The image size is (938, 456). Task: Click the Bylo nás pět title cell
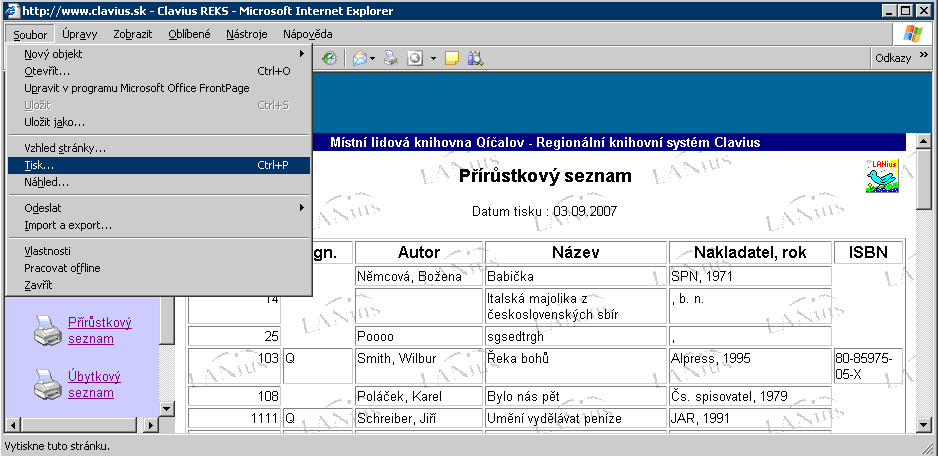coord(575,396)
